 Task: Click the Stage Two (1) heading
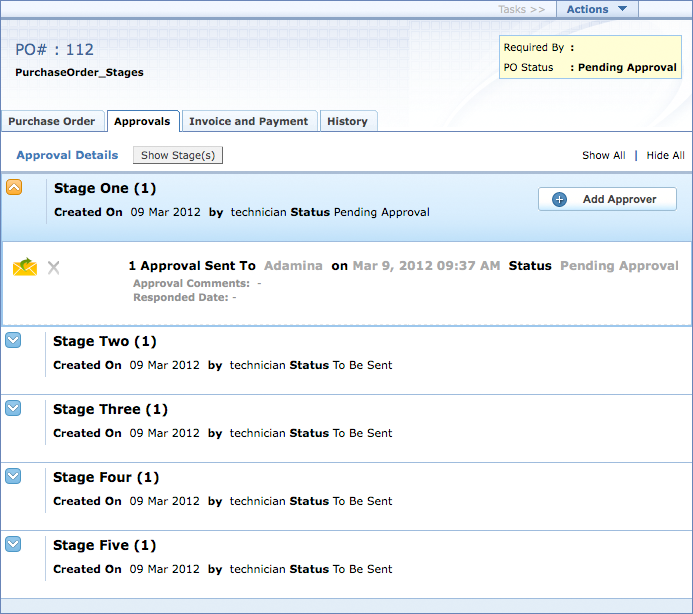[x=104, y=341]
